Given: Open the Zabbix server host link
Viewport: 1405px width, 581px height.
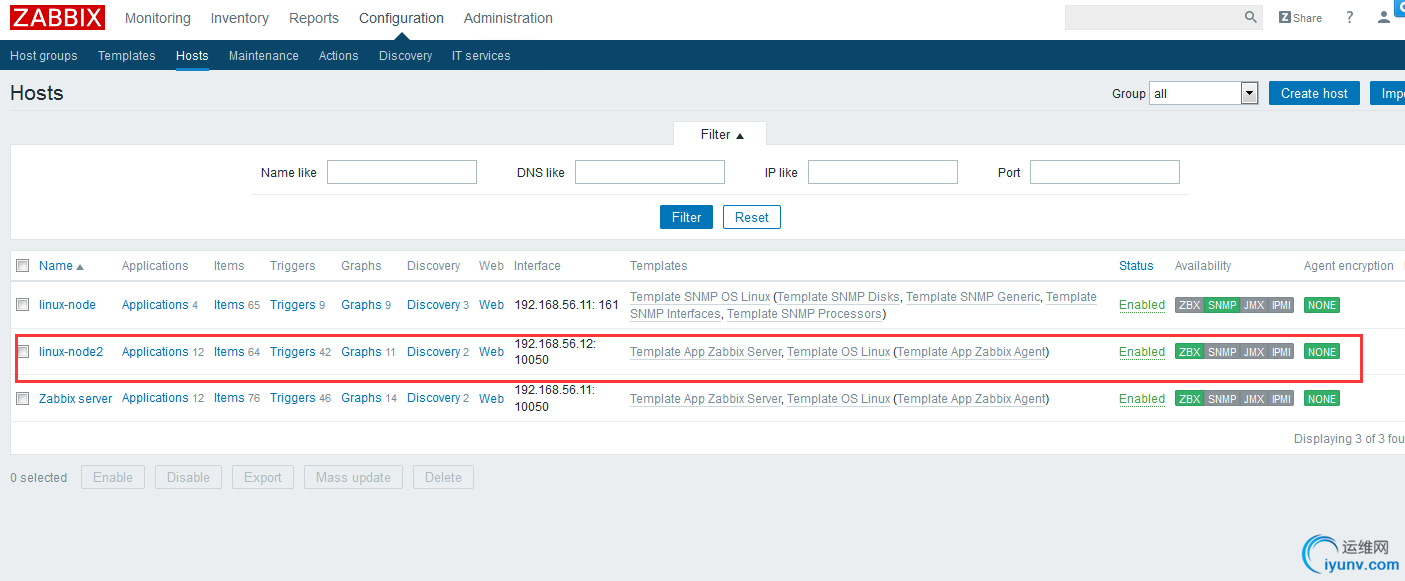Looking at the screenshot, I should 75,399.
